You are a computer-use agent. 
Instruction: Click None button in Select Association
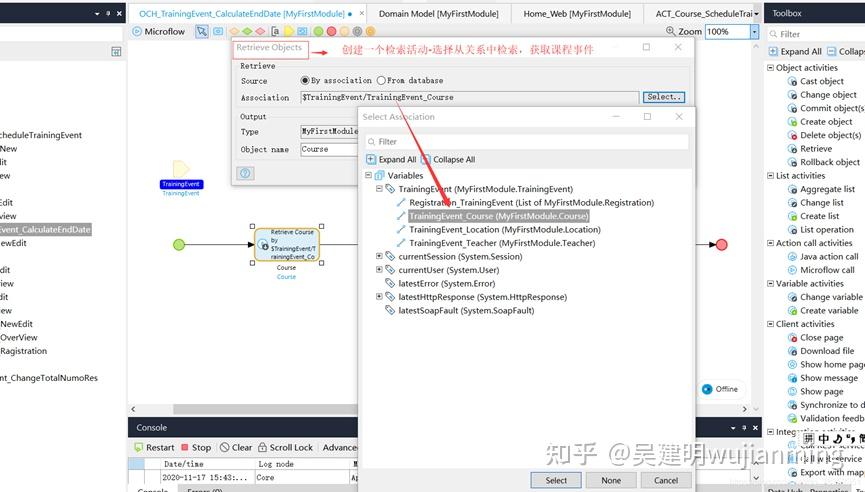click(611, 480)
